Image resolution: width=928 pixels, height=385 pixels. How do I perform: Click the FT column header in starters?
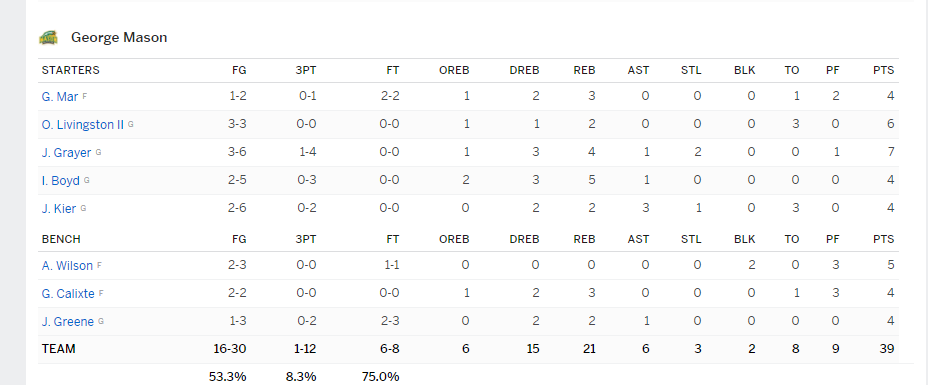[x=393, y=70]
